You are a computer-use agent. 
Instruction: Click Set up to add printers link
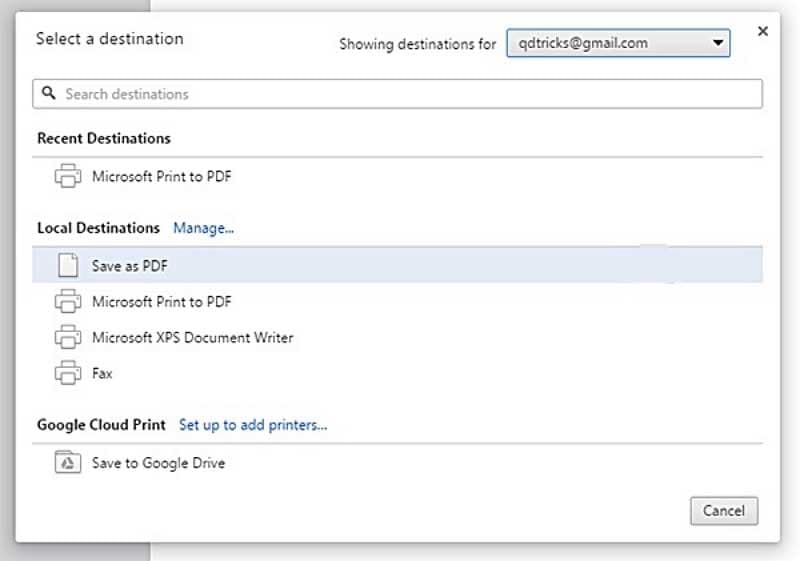click(253, 425)
